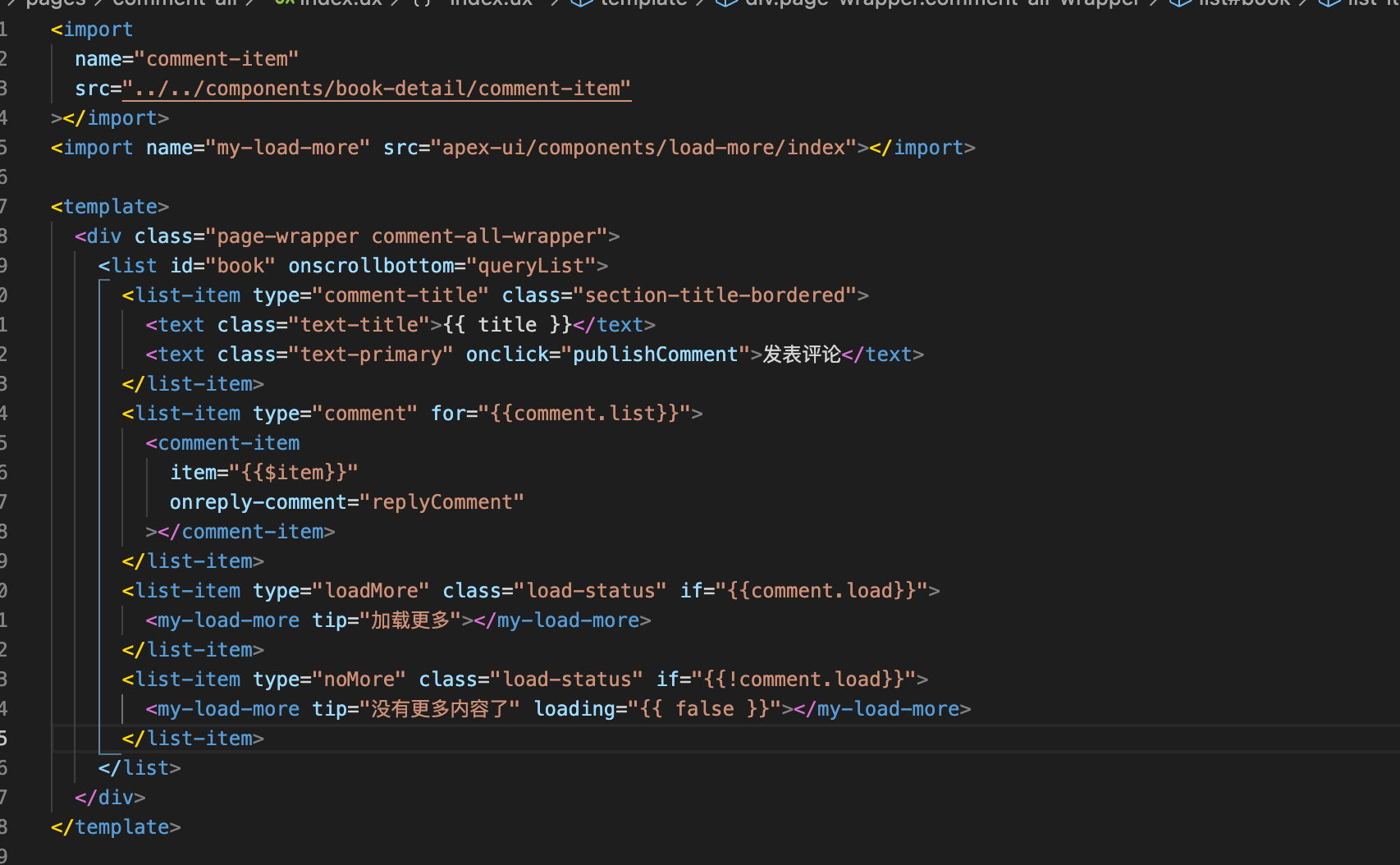Click the opening <comment-item tag

[x=222, y=443]
